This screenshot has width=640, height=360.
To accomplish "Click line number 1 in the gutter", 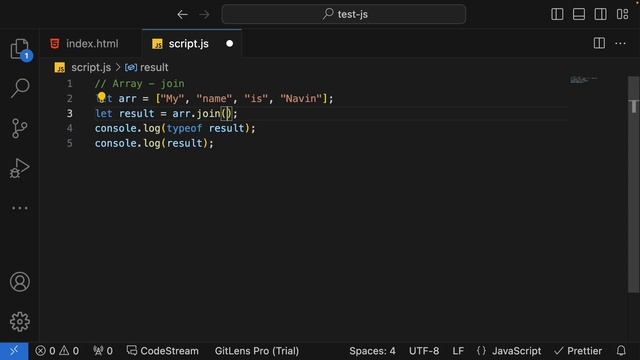I will 69,84.
